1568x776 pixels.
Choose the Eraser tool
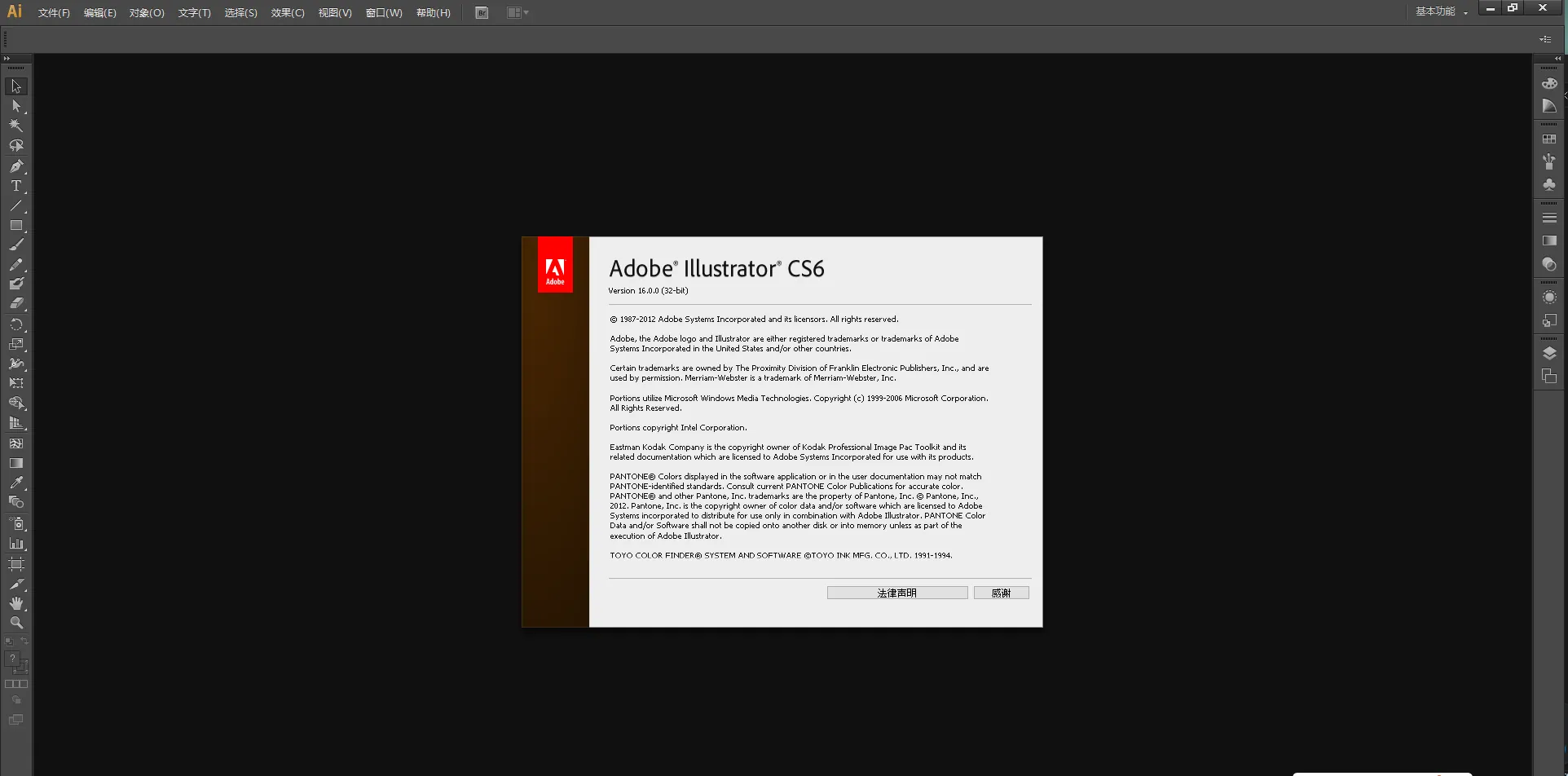[x=16, y=303]
